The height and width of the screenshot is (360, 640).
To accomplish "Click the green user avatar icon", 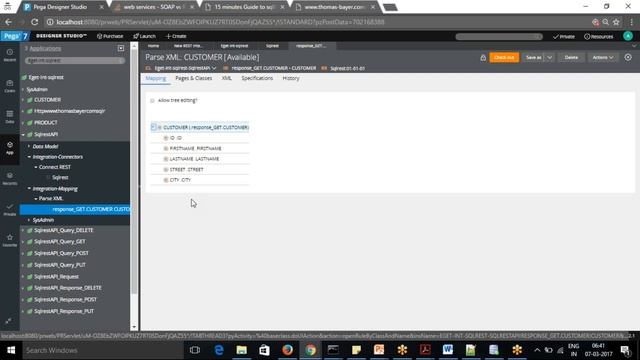I will (x=628, y=36).
